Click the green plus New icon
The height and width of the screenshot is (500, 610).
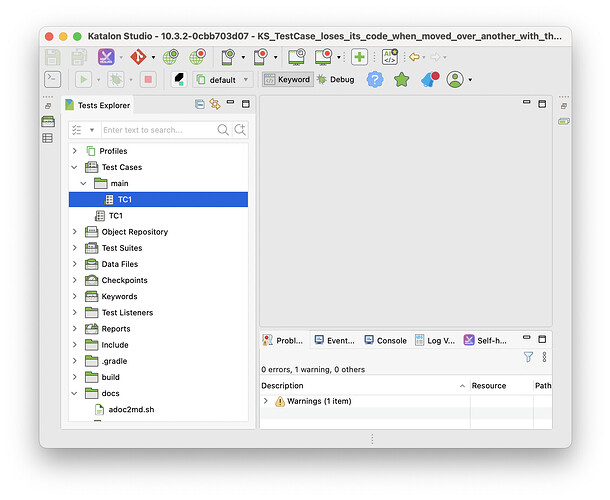(359, 57)
